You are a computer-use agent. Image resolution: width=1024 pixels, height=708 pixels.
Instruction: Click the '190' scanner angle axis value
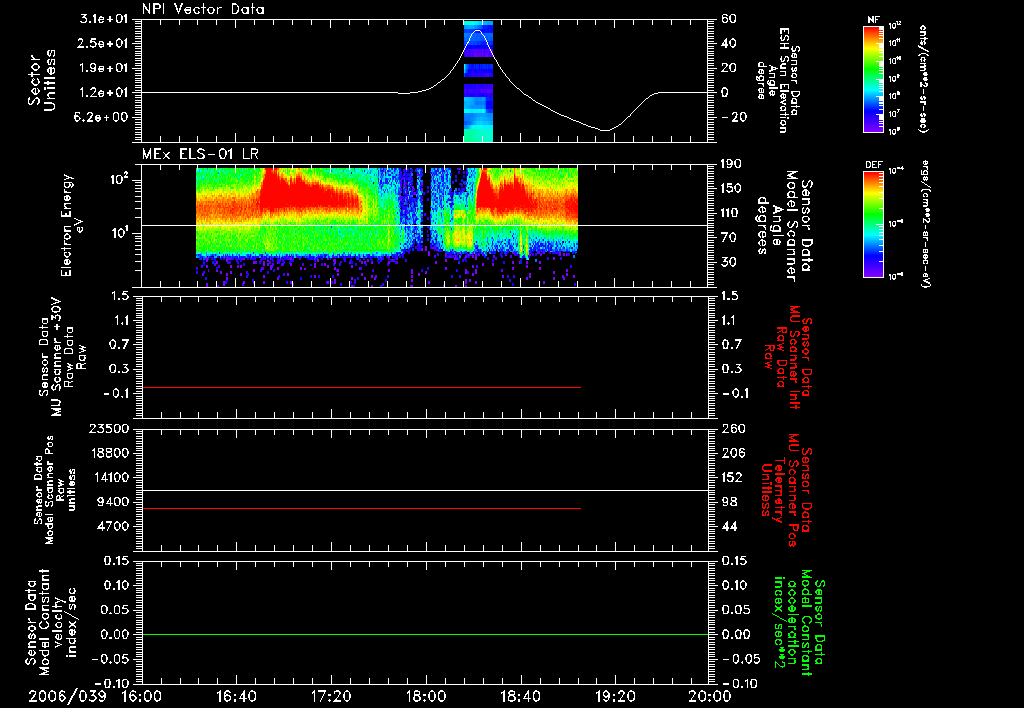coord(733,164)
